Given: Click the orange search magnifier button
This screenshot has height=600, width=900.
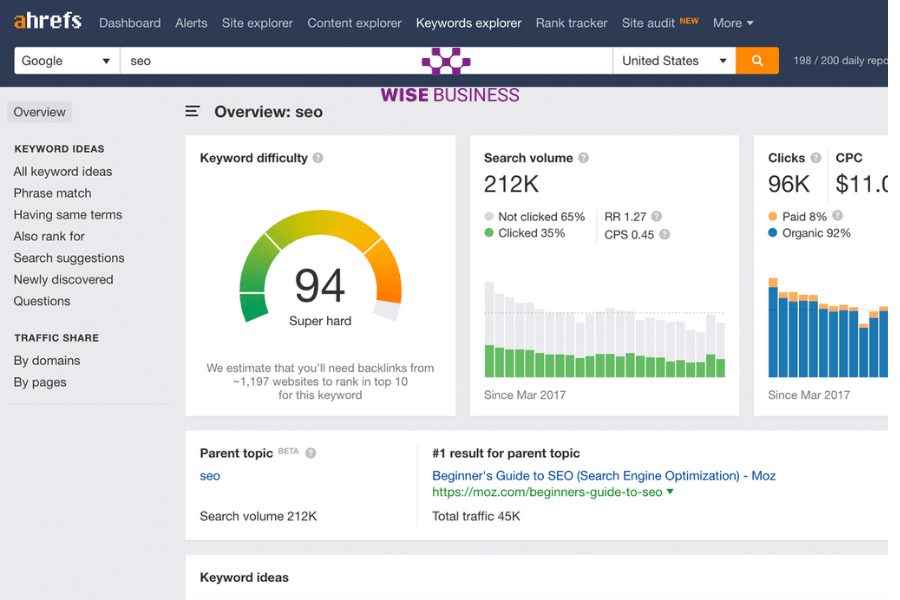Looking at the screenshot, I should pos(757,60).
